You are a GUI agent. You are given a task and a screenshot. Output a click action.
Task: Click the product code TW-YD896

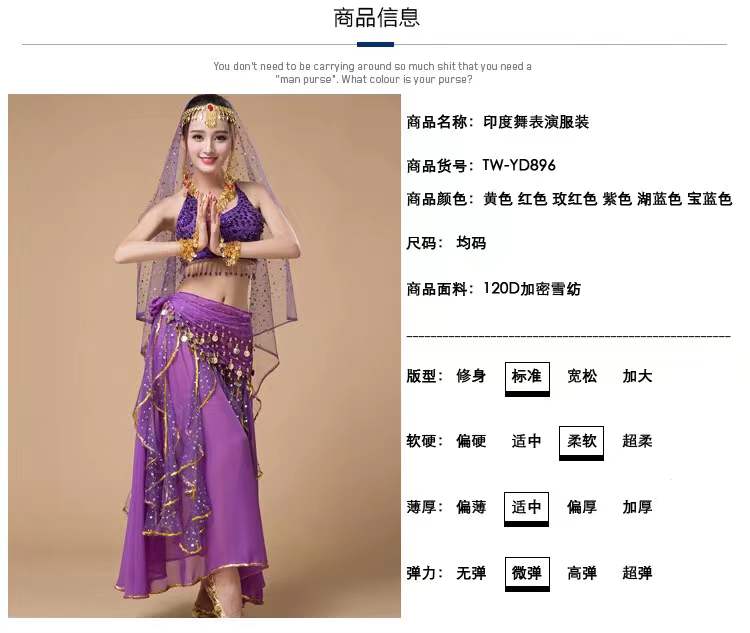pyautogui.click(x=519, y=166)
